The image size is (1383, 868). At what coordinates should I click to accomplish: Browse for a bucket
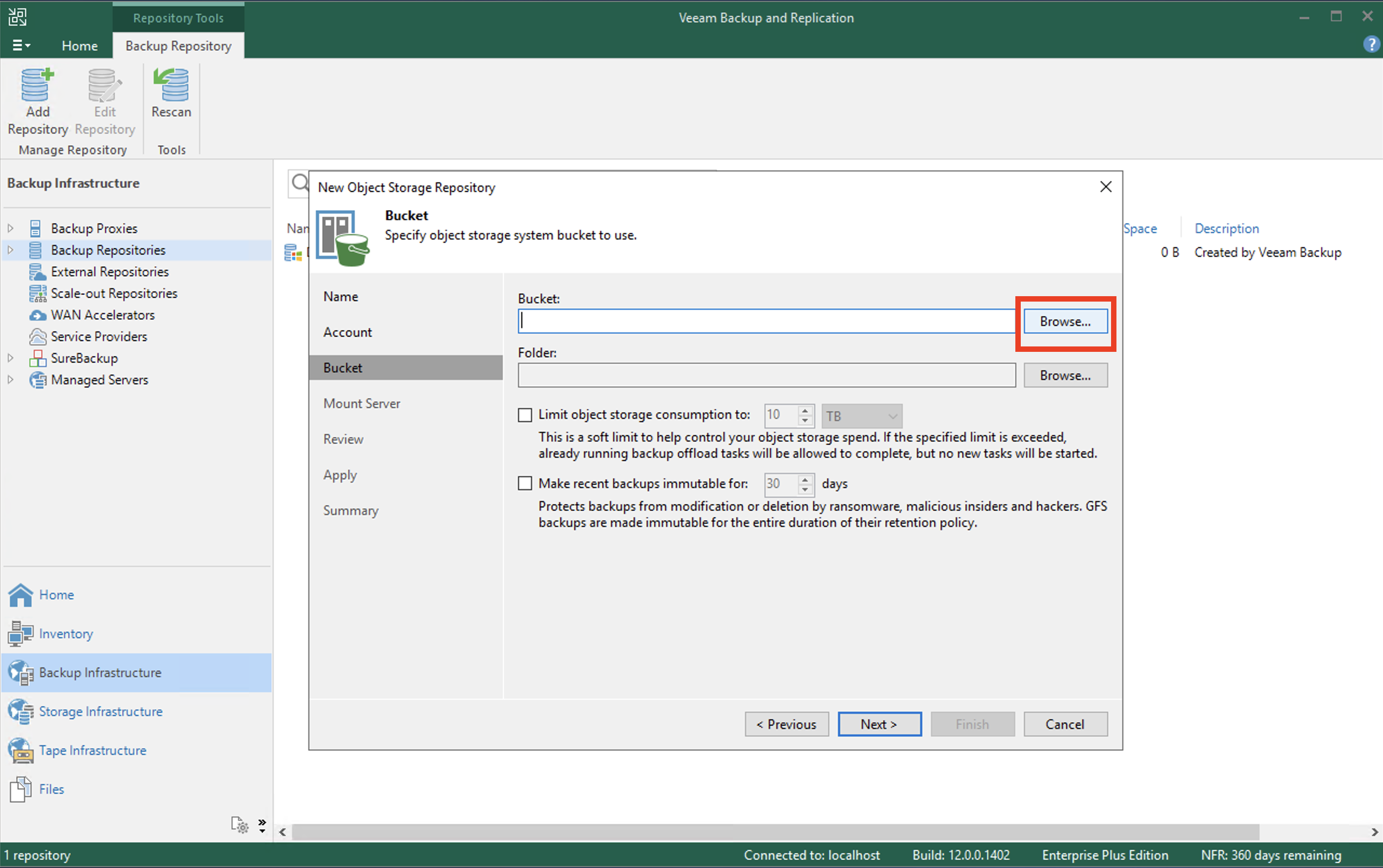tap(1066, 322)
